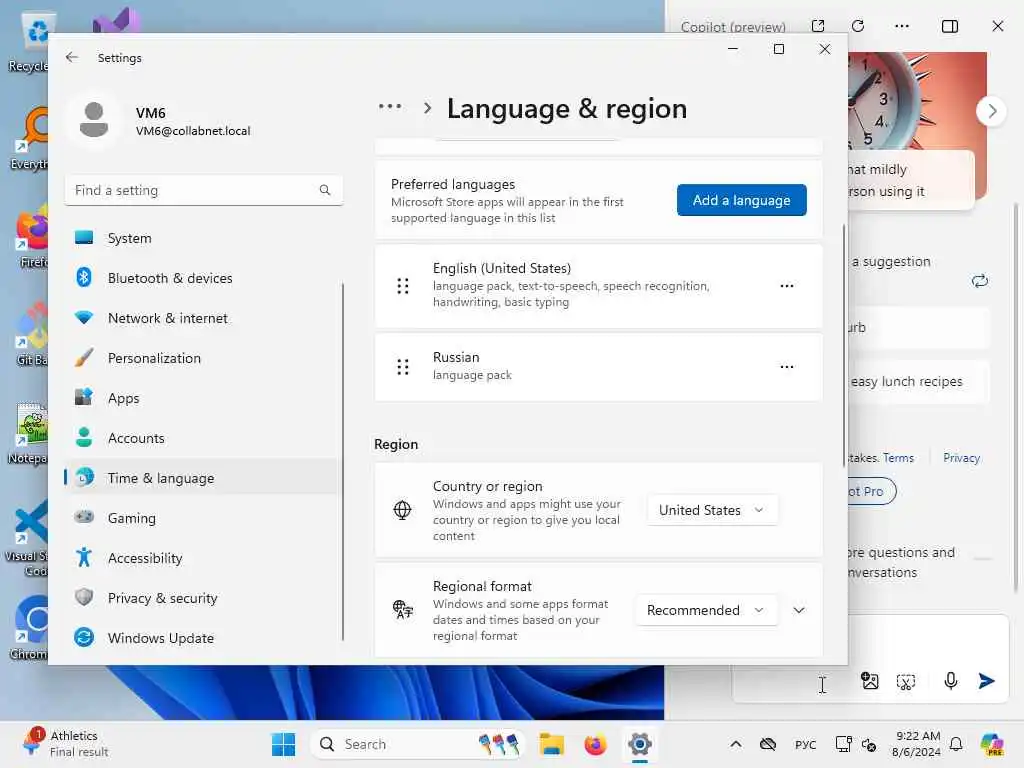Click the Copilot send message arrow

pos(987,681)
